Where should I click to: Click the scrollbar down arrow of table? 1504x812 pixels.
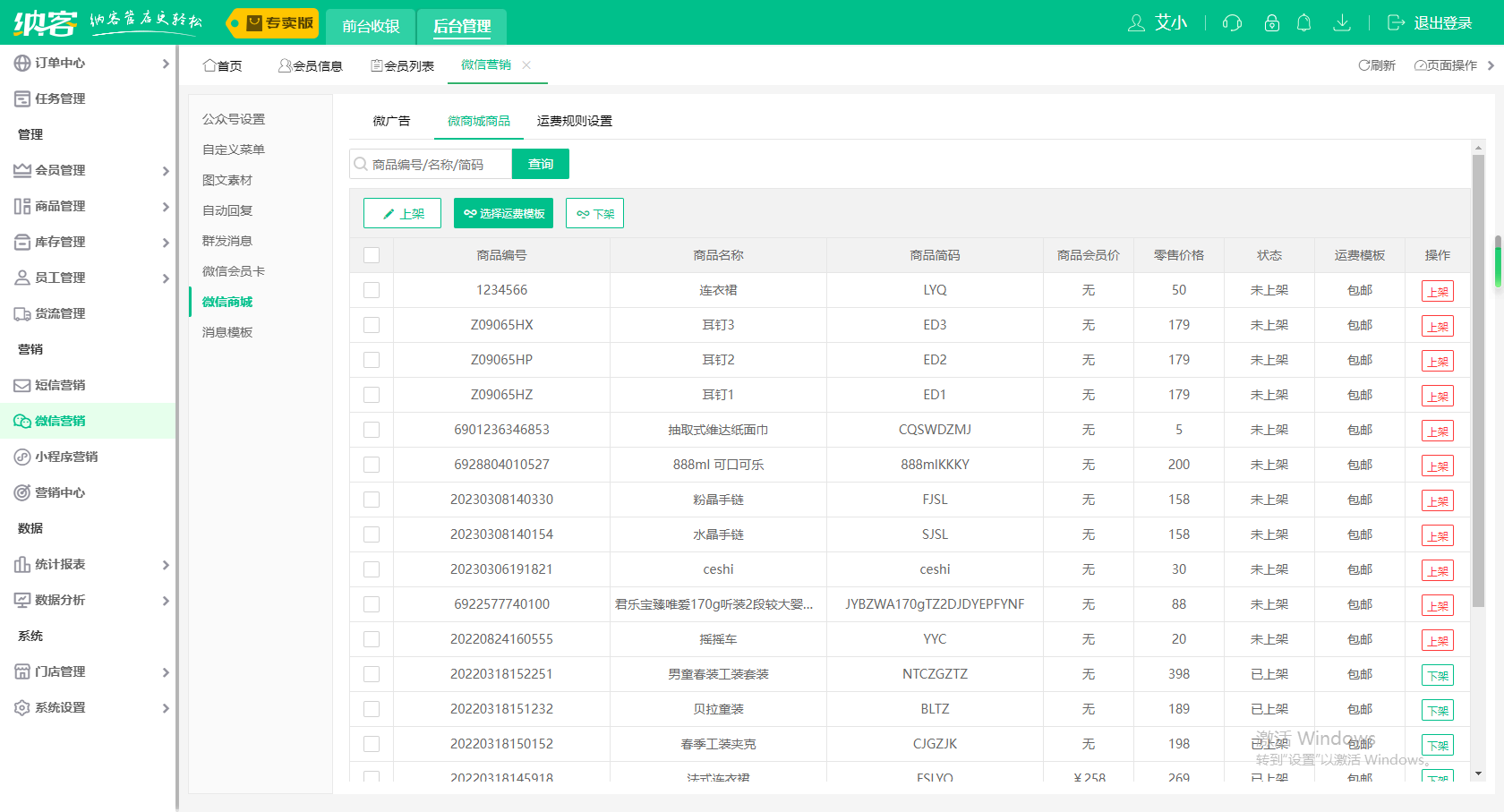coord(1478,774)
